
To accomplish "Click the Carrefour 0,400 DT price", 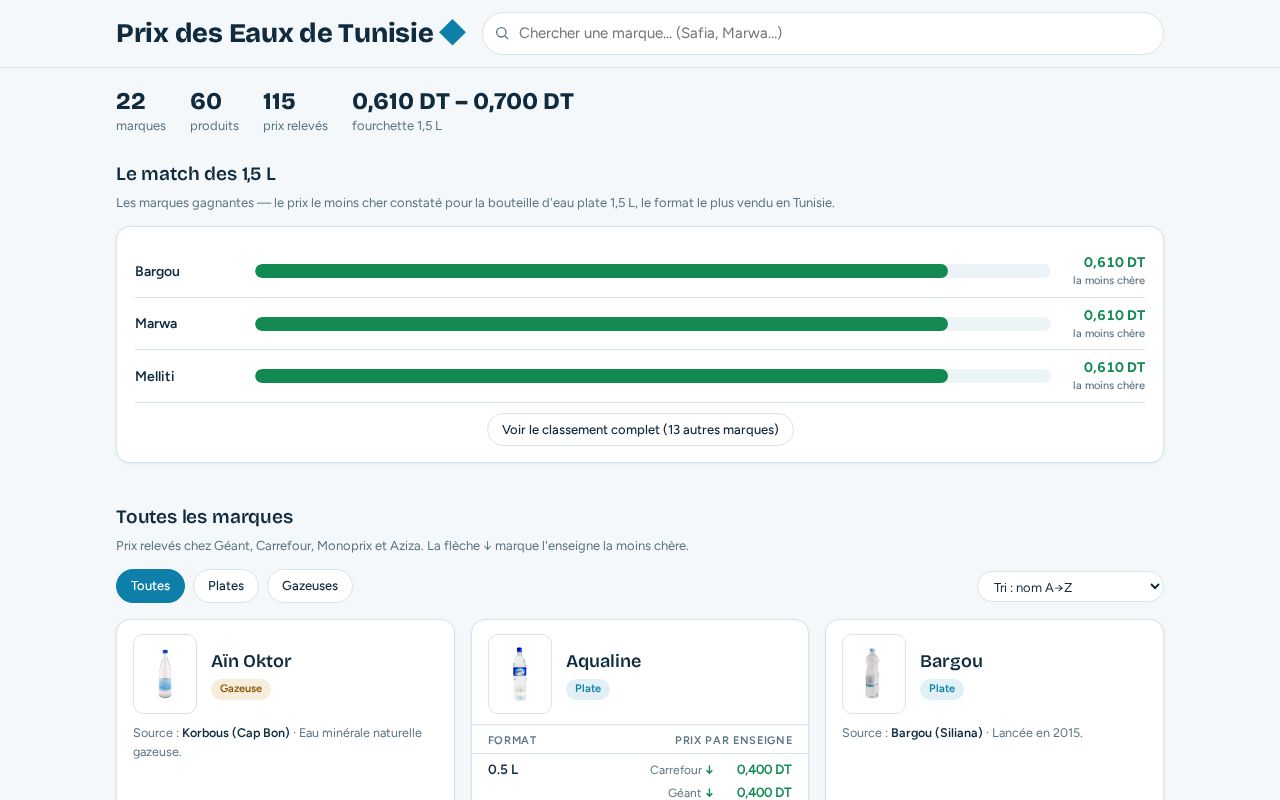I will tap(764, 770).
